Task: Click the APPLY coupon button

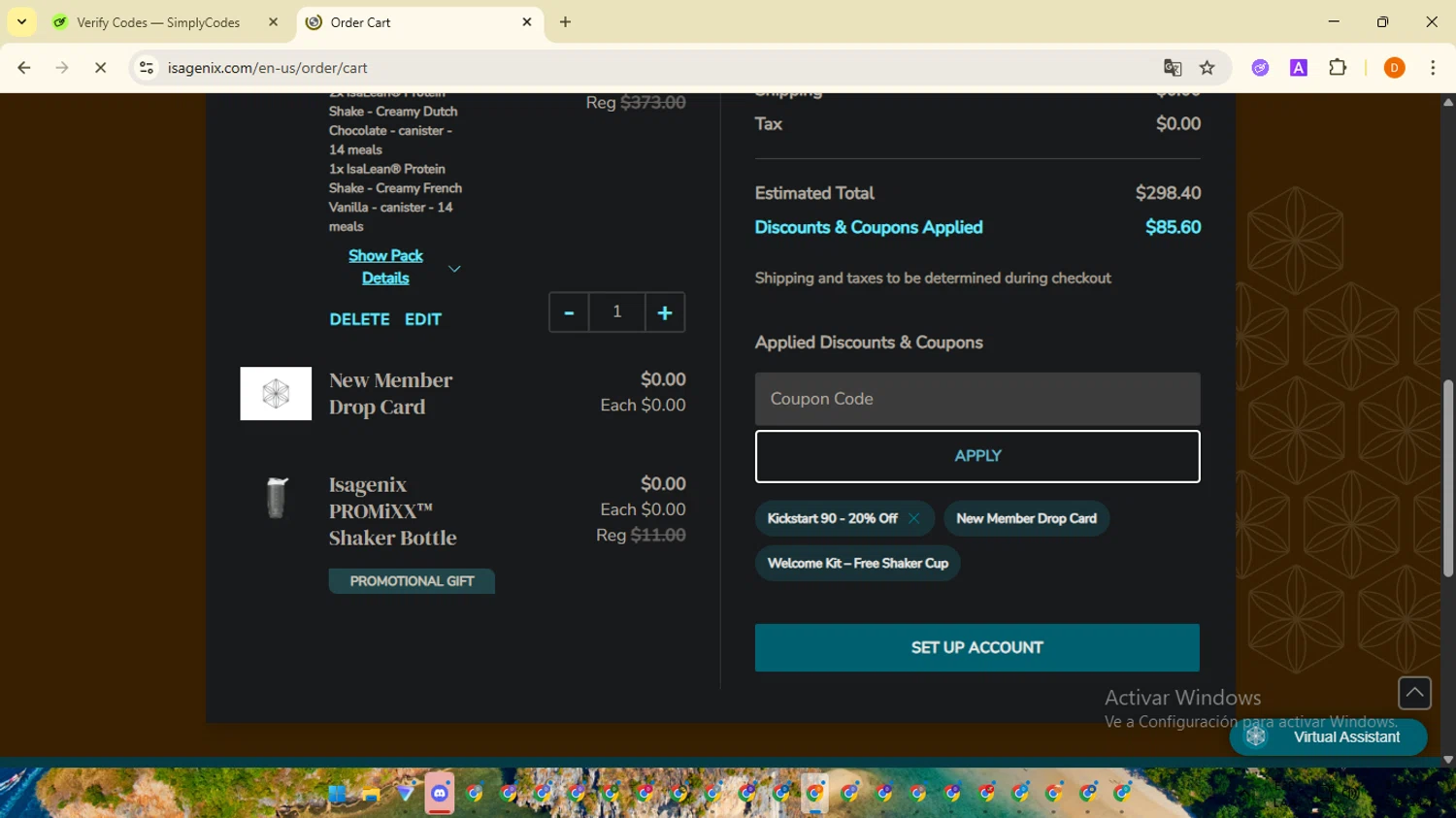Action: pos(977,456)
